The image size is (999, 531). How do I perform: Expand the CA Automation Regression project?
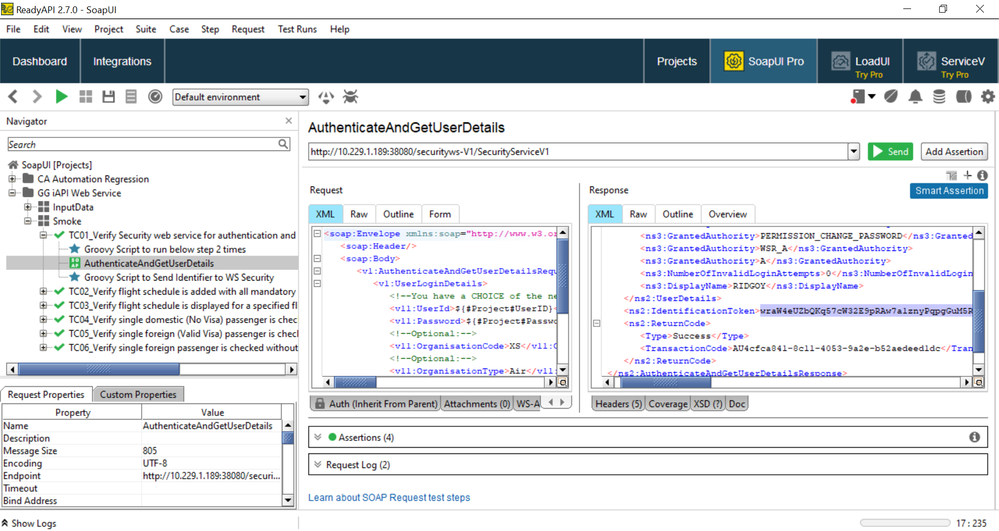(14, 179)
